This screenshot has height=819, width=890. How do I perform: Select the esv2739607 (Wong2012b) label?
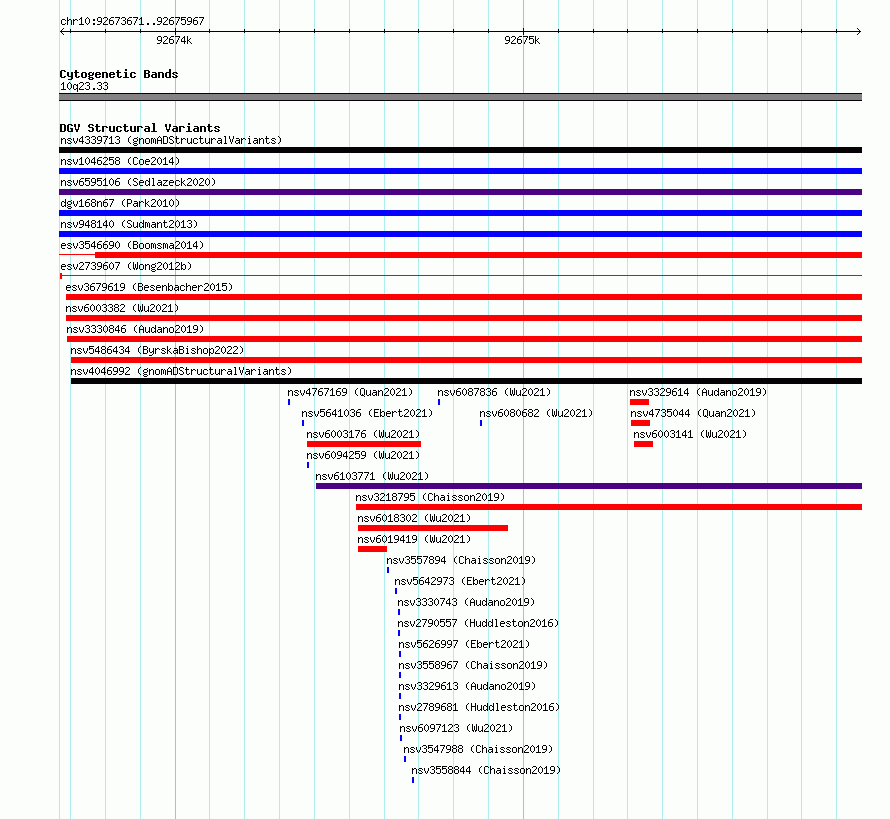pos(126,266)
